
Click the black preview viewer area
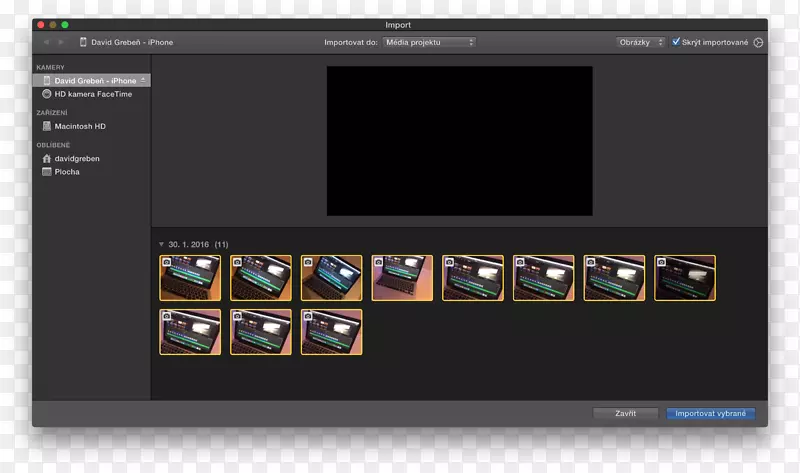pyautogui.click(x=460, y=141)
